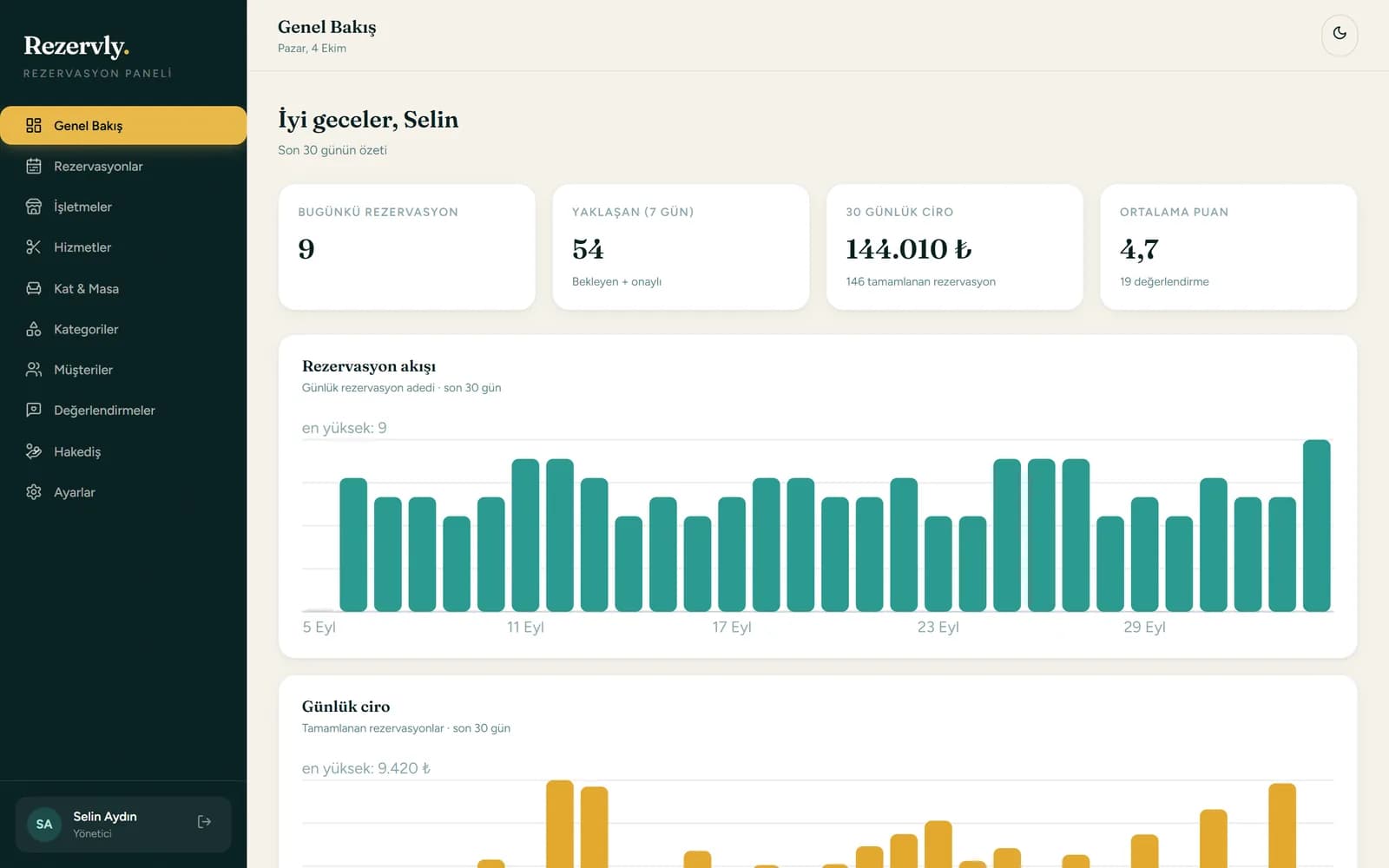Image resolution: width=1389 pixels, height=868 pixels.
Task: Click the "19 değerlendirme" text
Action: 1164,282
